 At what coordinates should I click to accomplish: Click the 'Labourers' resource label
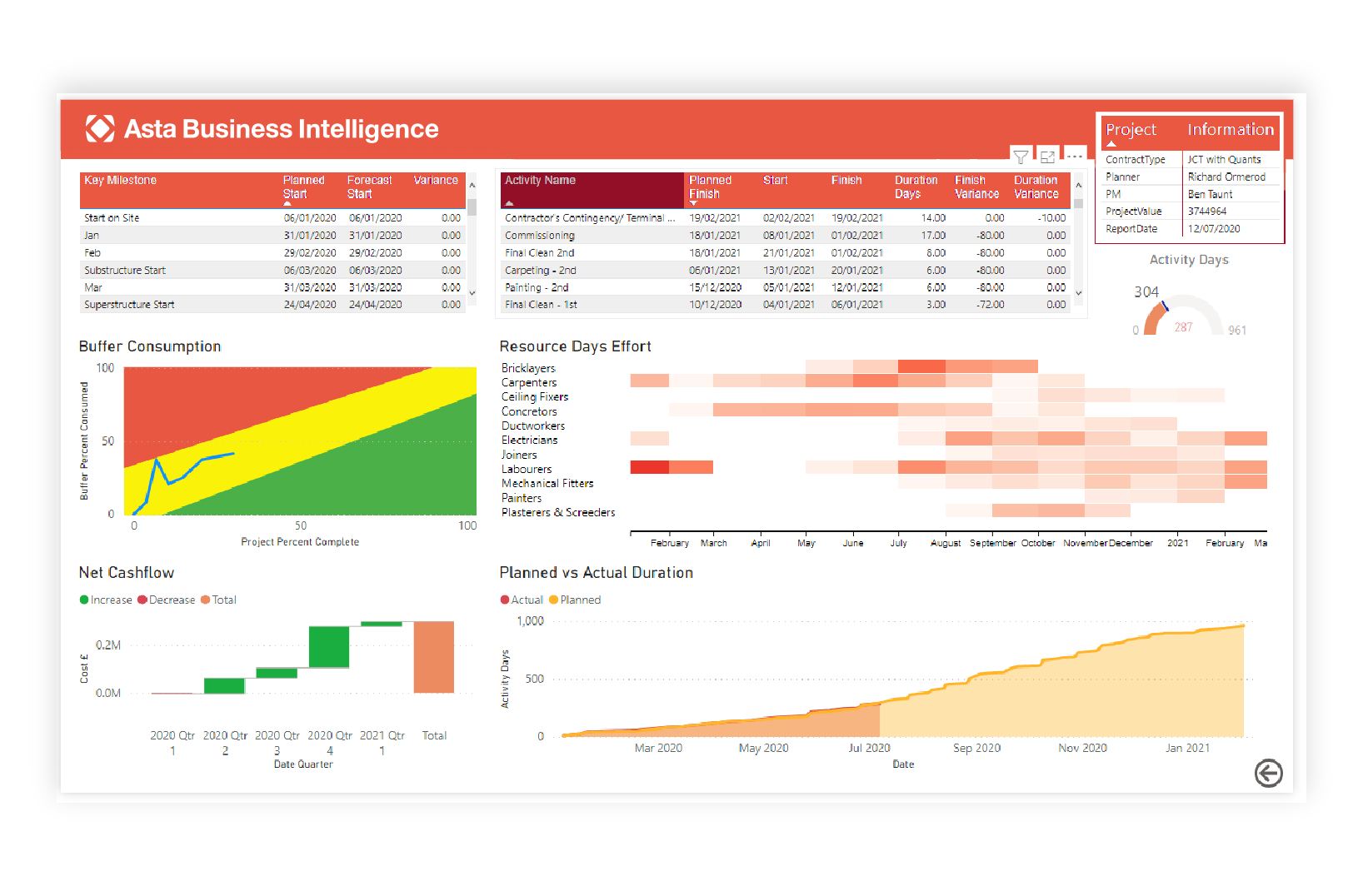[x=527, y=470]
